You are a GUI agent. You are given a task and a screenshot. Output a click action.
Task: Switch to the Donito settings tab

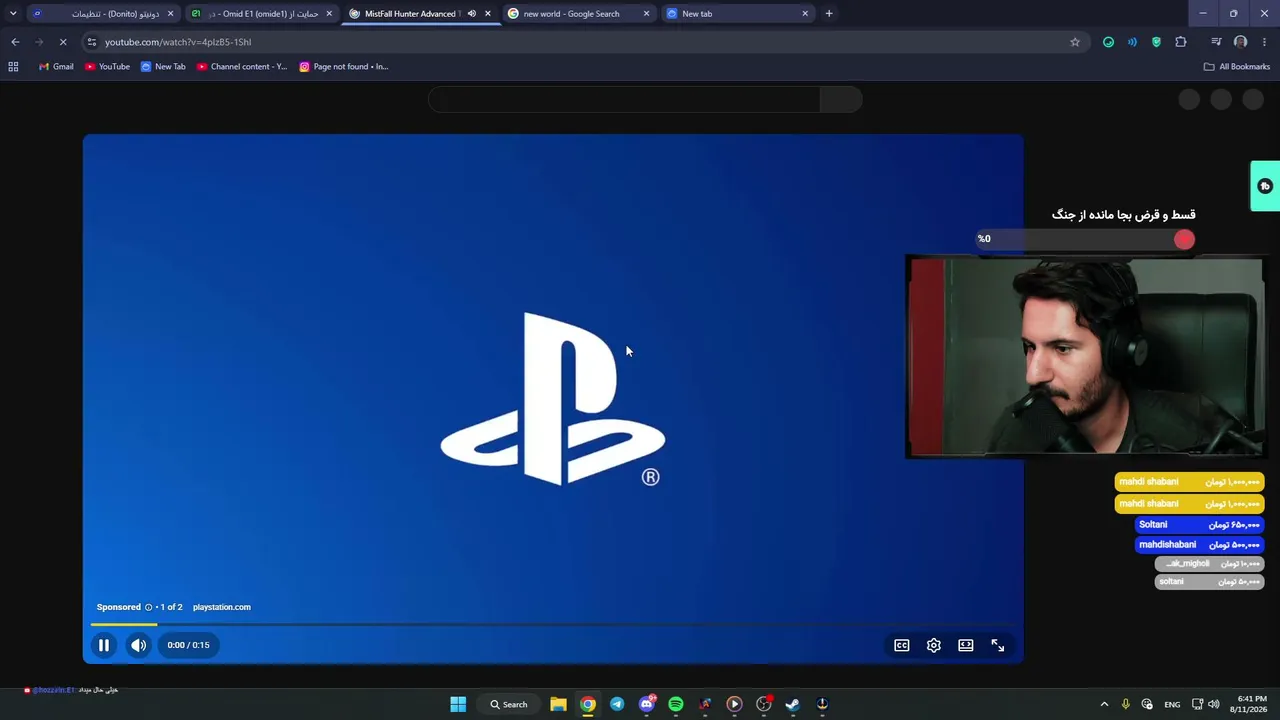point(105,14)
